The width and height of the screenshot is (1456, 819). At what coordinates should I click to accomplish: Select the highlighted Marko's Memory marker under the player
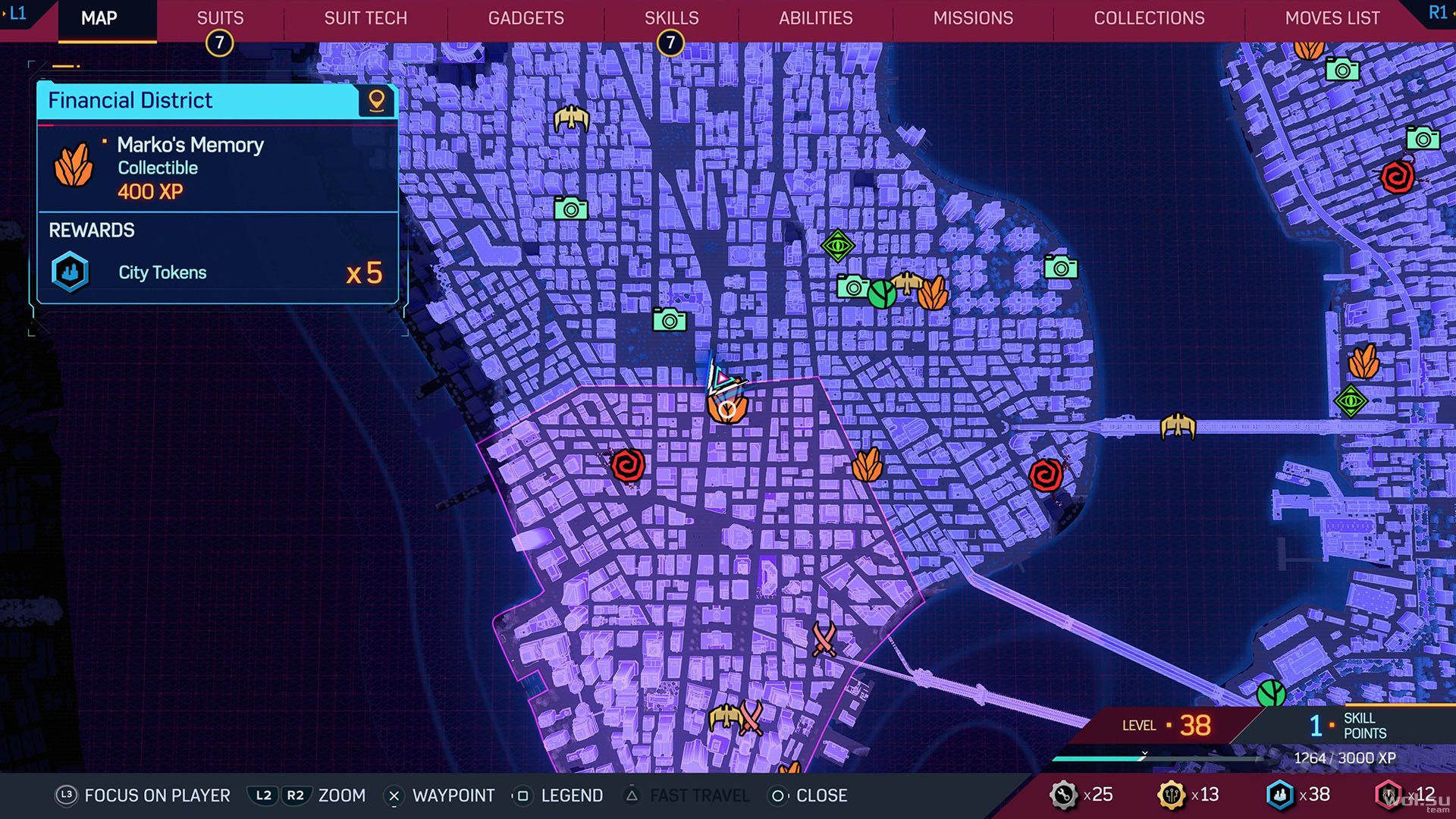point(727,409)
